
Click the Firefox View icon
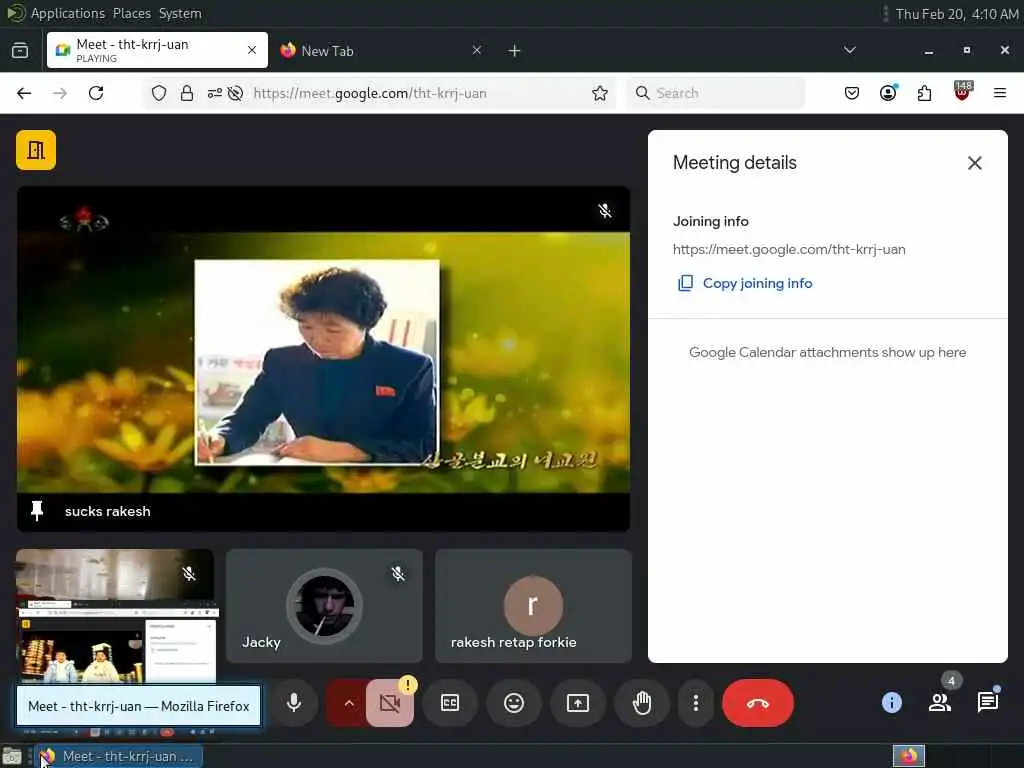[x=20, y=50]
